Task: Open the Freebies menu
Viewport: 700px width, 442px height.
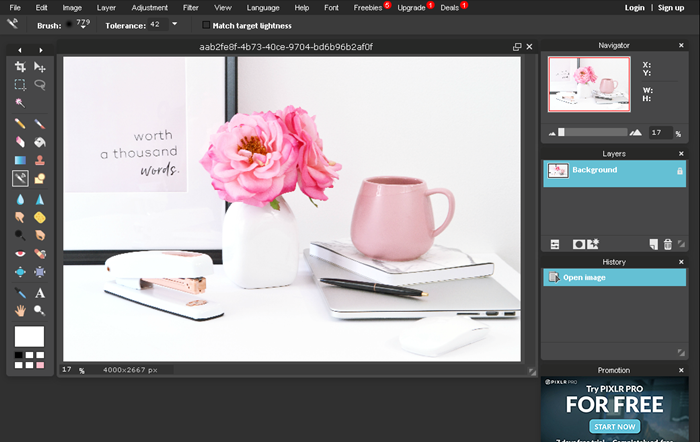Action: click(368, 8)
